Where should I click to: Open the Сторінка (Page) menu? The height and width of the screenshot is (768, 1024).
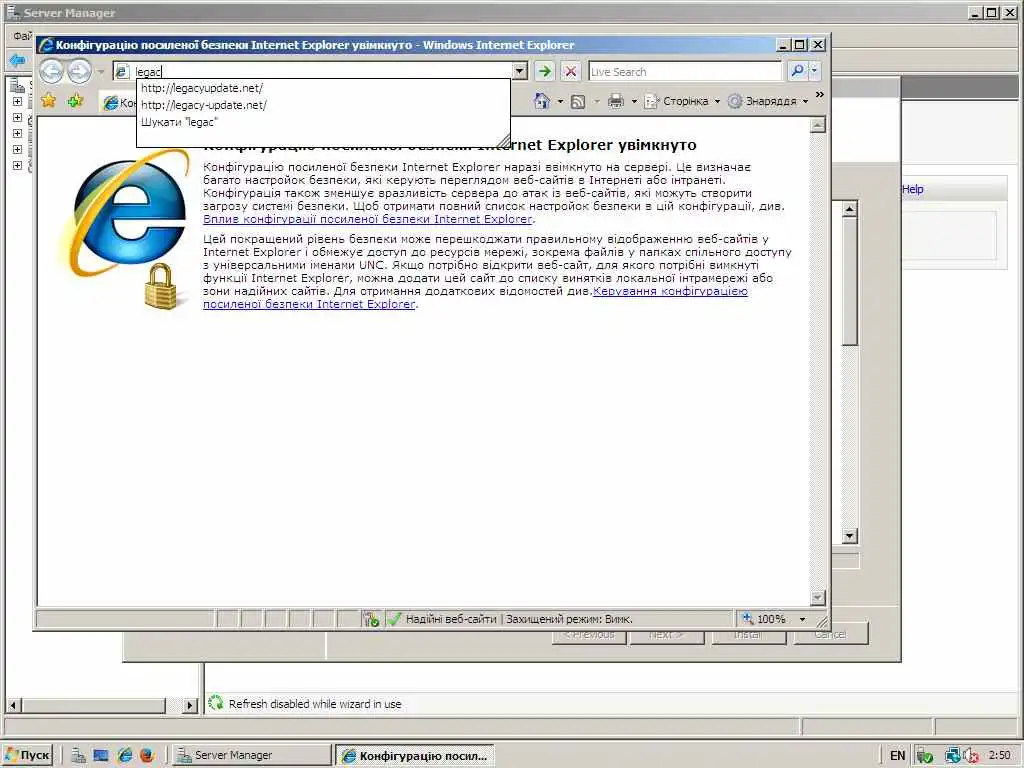pyautogui.click(x=682, y=101)
